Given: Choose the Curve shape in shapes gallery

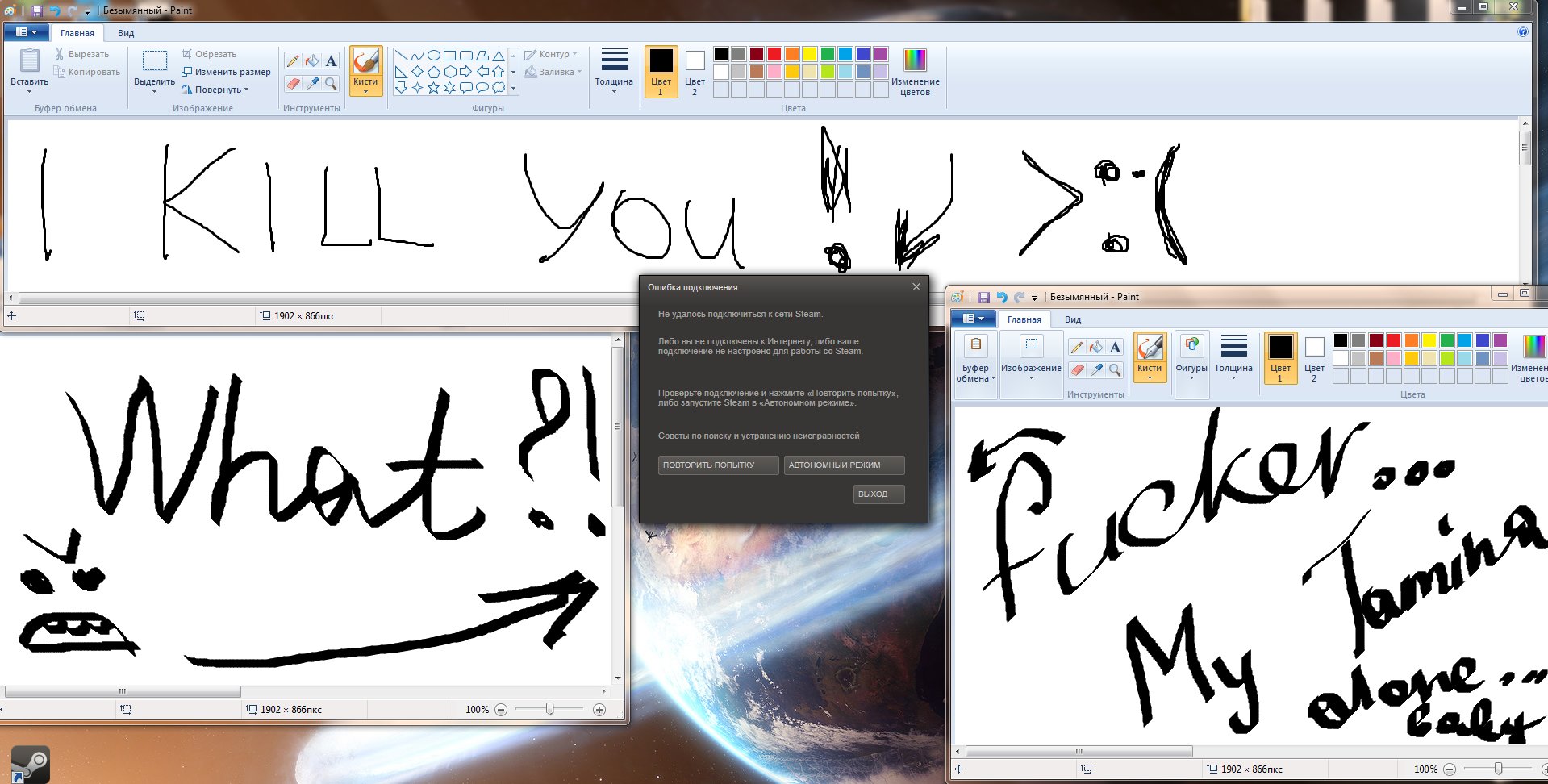Looking at the screenshot, I should click(x=417, y=56).
